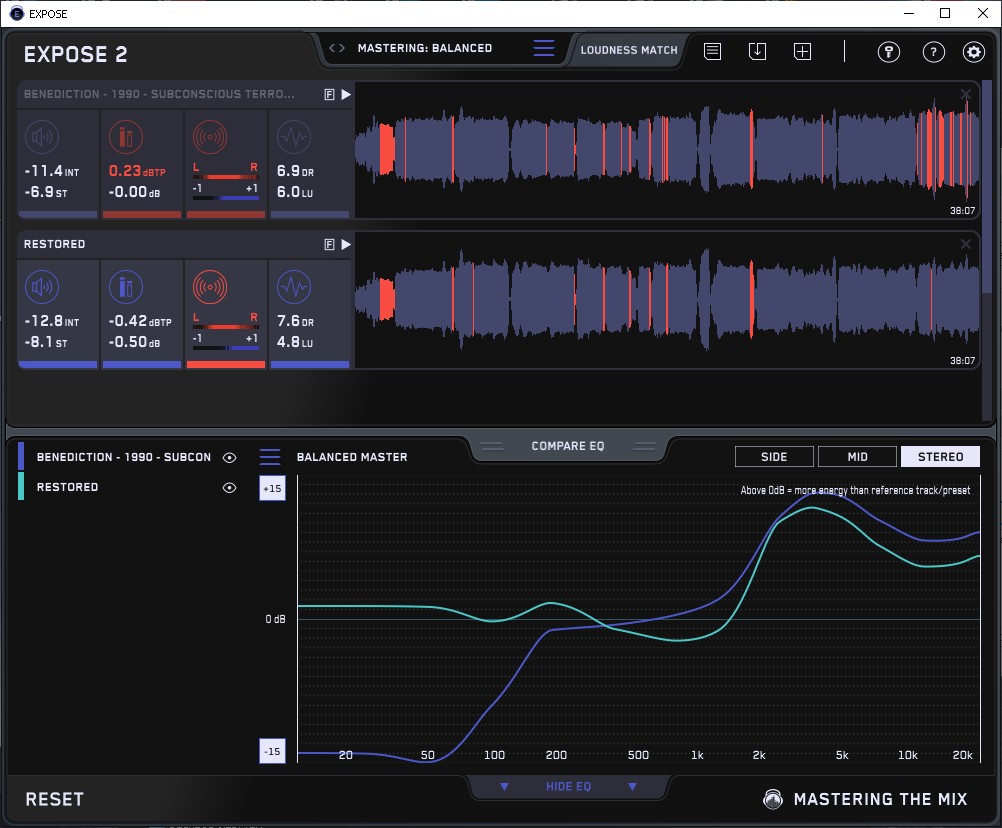Toggle Loudness Match
1002x828 pixels.
point(628,49)
